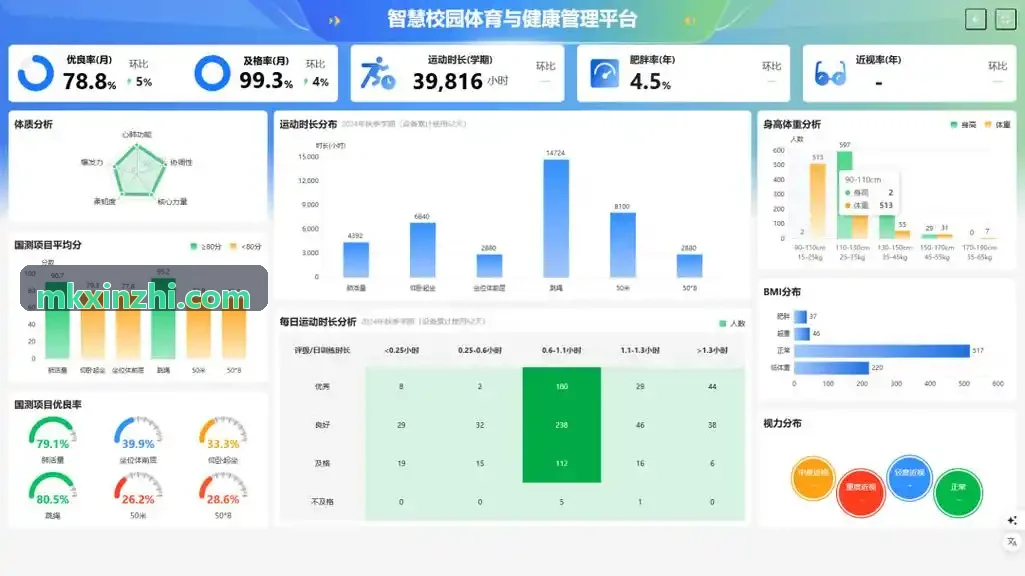Screen dimensions: 1025x576
Task: Click the 低体重 BMI bar showing 220
Action: click(x=832, y=367)
